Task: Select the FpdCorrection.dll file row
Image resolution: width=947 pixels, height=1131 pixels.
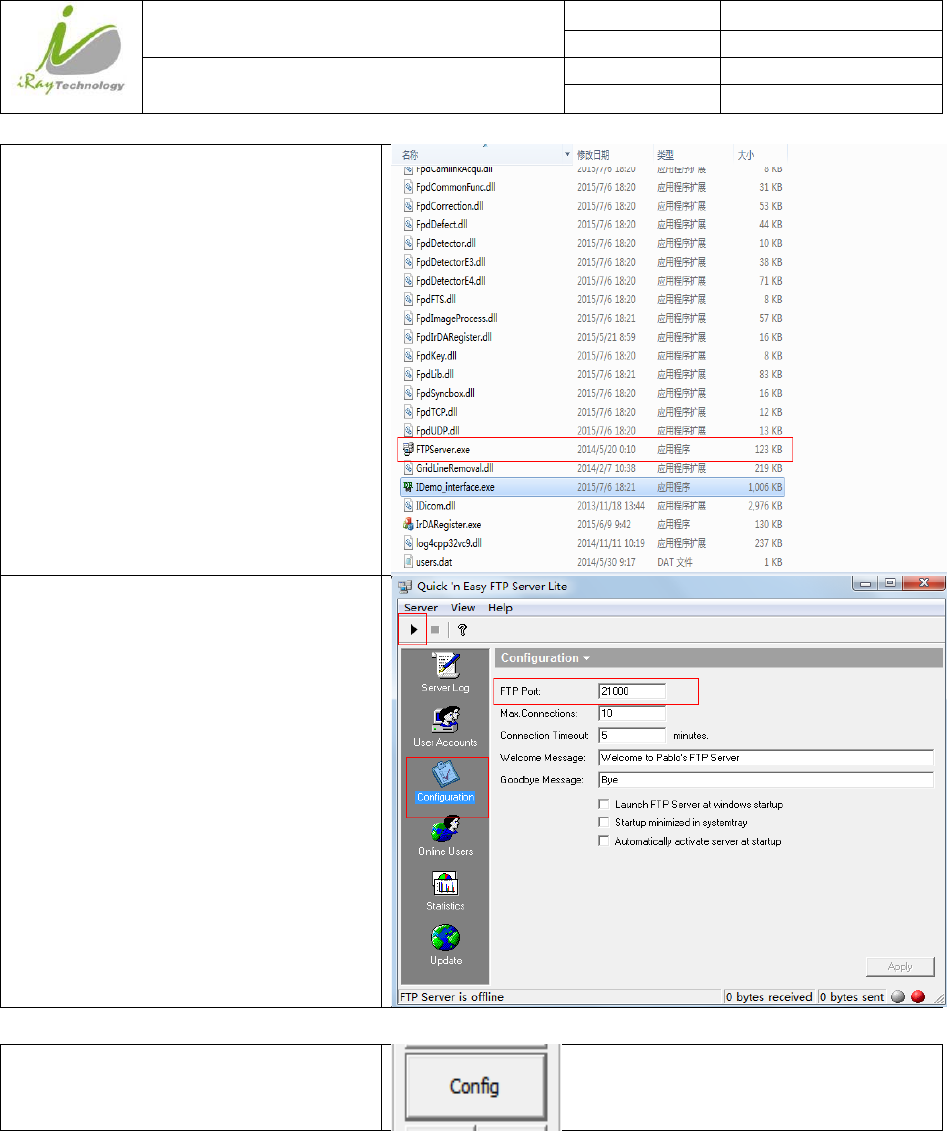Action: (592, 206)
